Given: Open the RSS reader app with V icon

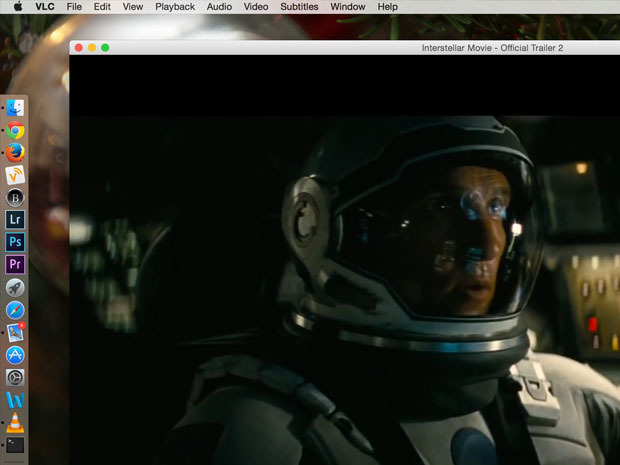Looking at the screenshot, I should [x=15, y=175].
